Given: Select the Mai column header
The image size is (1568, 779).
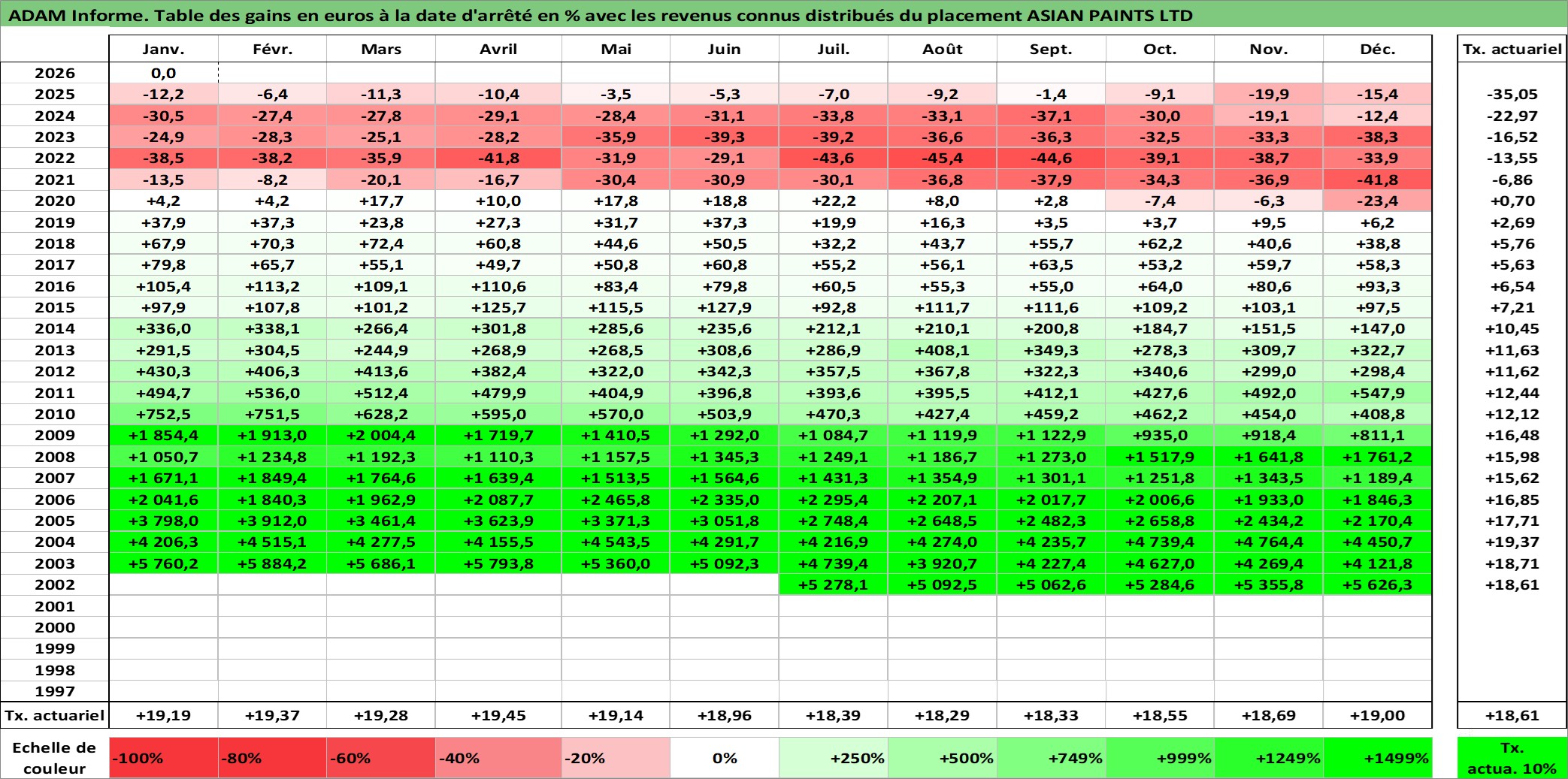Looking at the screenshot, I should pos(616,49).
